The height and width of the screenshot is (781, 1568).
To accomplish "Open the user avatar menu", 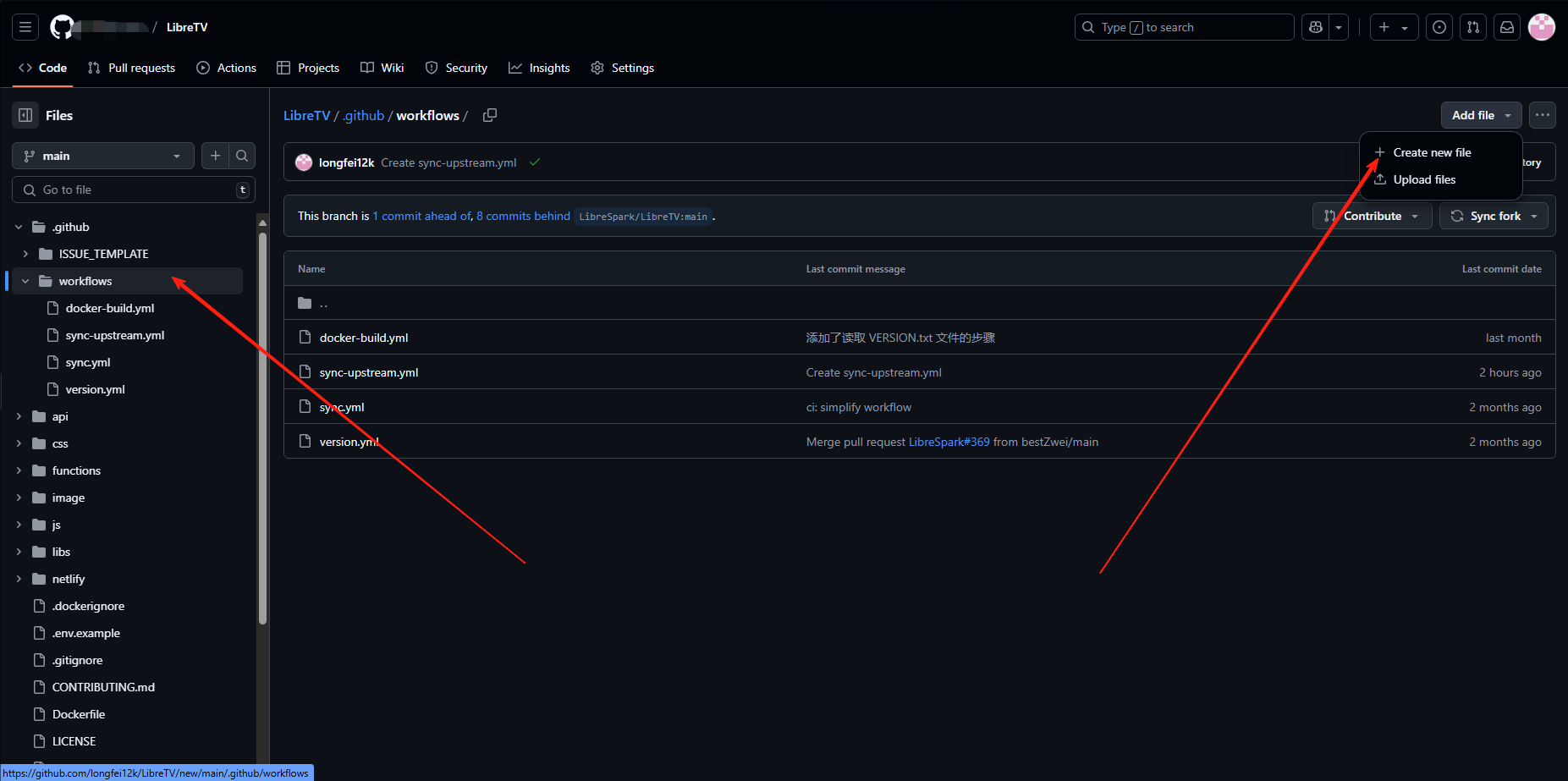I will click(1542, 27).
